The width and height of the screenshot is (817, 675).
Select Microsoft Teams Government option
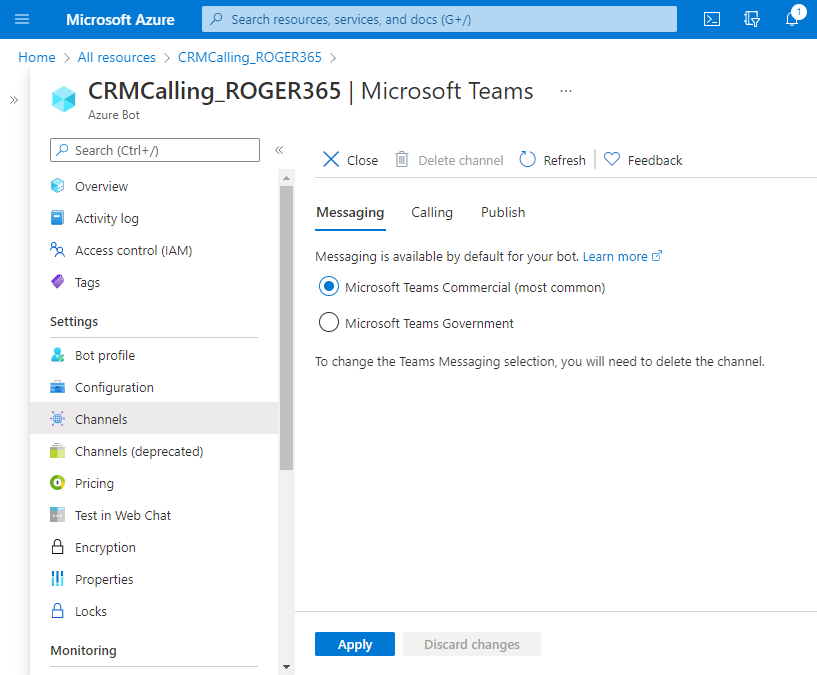point(329,323)
